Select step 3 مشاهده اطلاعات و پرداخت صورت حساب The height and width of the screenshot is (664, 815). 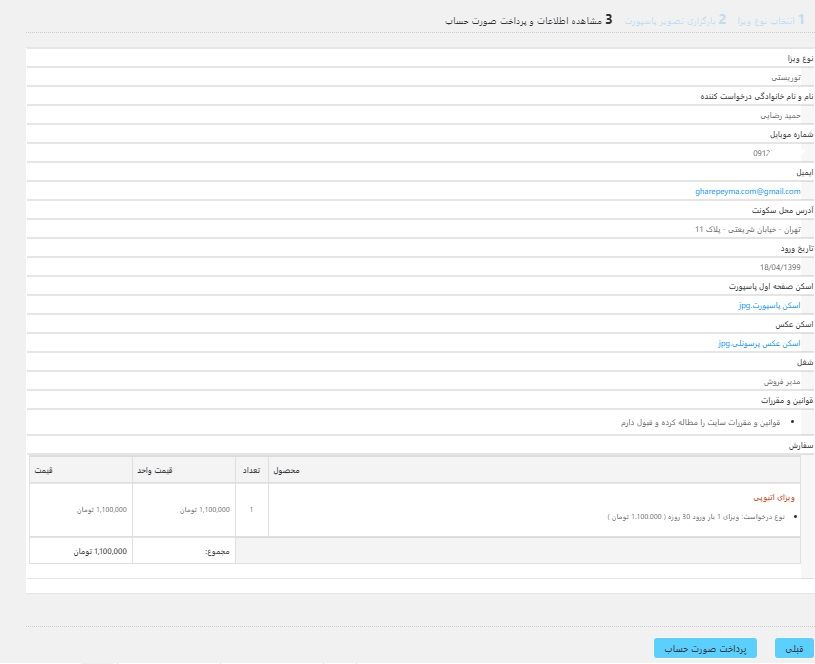[x=529, y=20]
